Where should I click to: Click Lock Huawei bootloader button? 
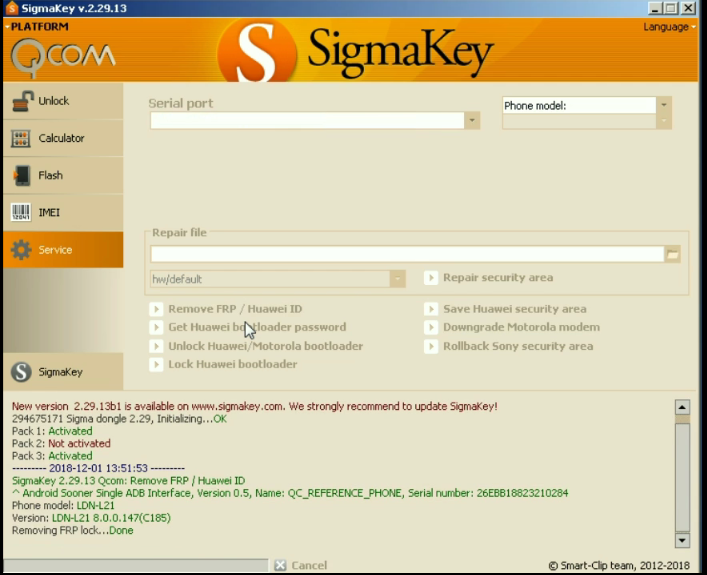(223, 364)
